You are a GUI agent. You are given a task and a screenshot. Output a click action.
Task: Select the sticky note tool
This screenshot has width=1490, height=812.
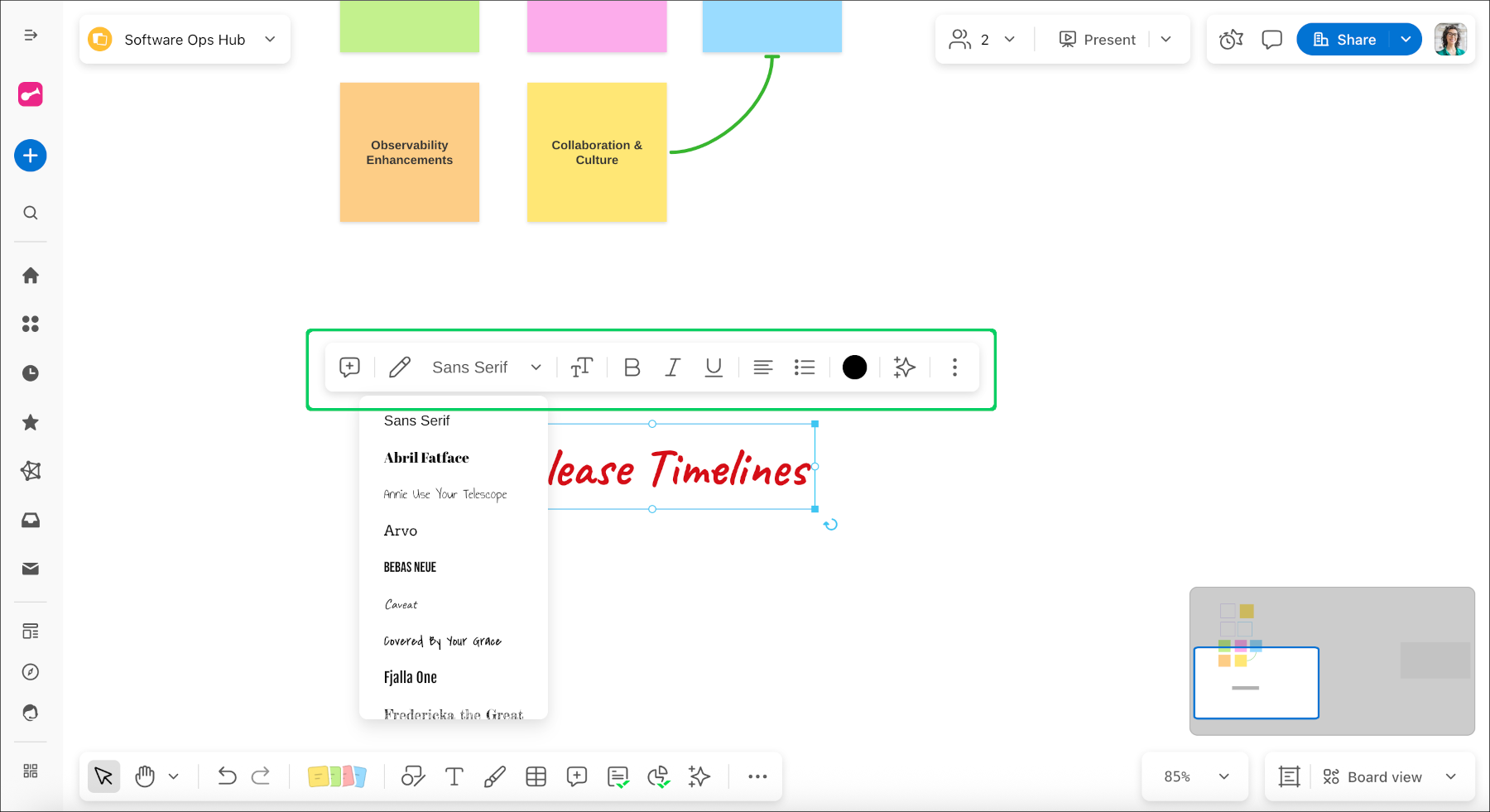click(338, 776)
